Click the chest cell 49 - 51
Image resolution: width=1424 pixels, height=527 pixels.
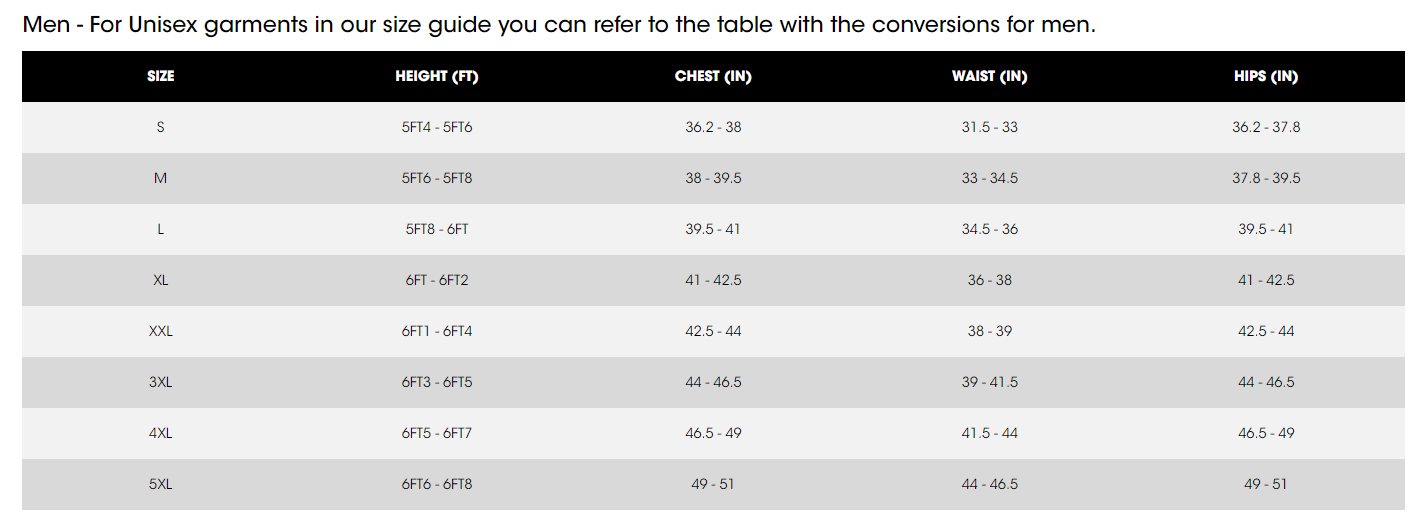[x=713, y=485]
